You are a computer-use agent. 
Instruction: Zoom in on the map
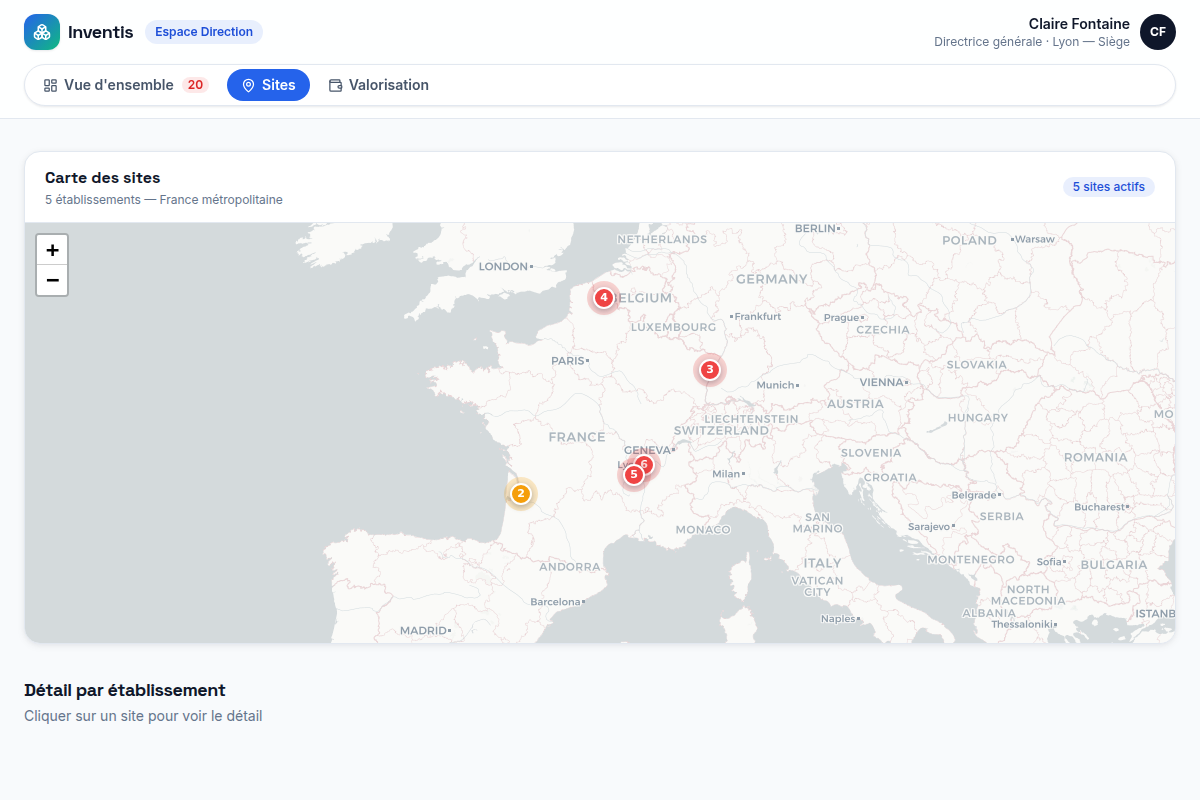tap(52, 250)
